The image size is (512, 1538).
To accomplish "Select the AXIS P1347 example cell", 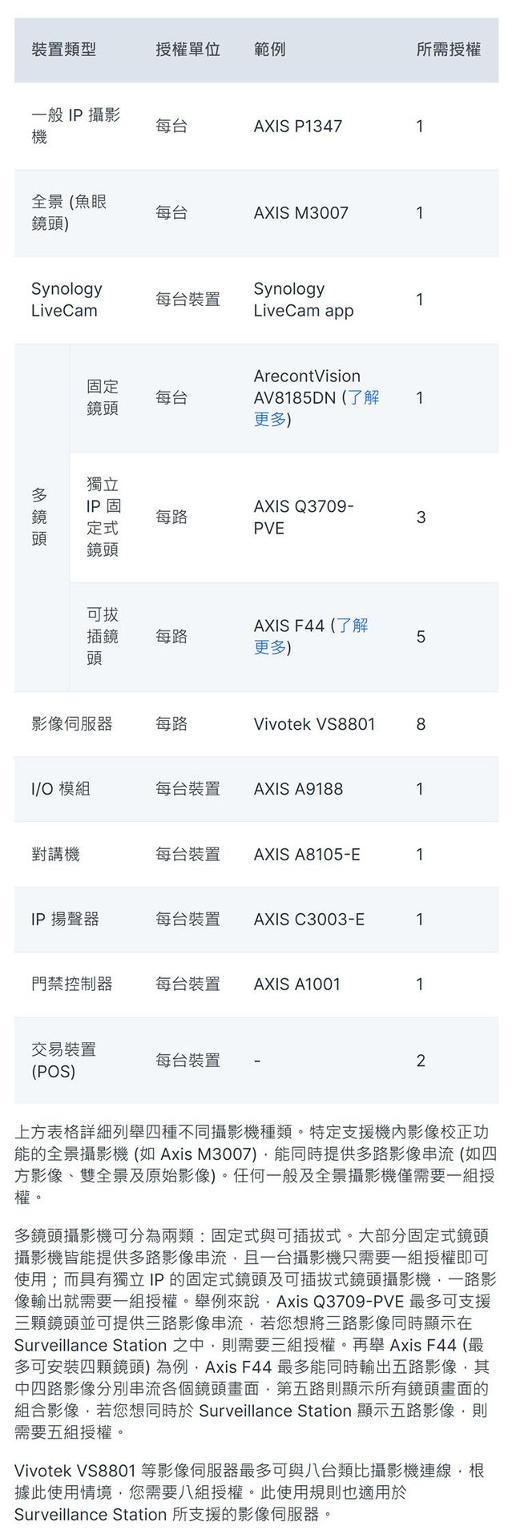I will (x=298, y=126).
